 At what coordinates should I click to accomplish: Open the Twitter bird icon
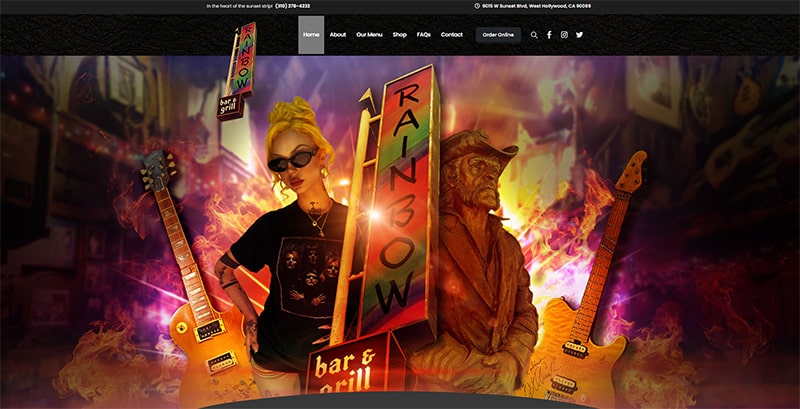coord(580,35)
